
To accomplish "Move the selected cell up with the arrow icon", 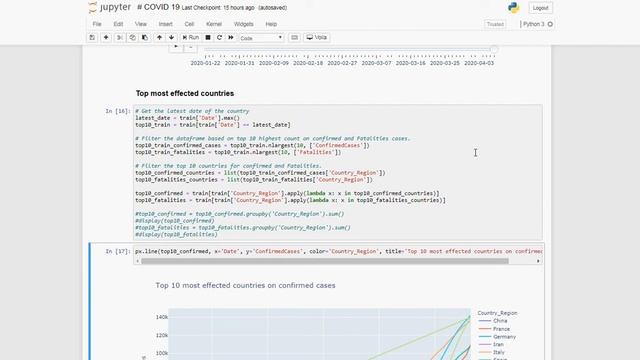I will coord(159,38).
